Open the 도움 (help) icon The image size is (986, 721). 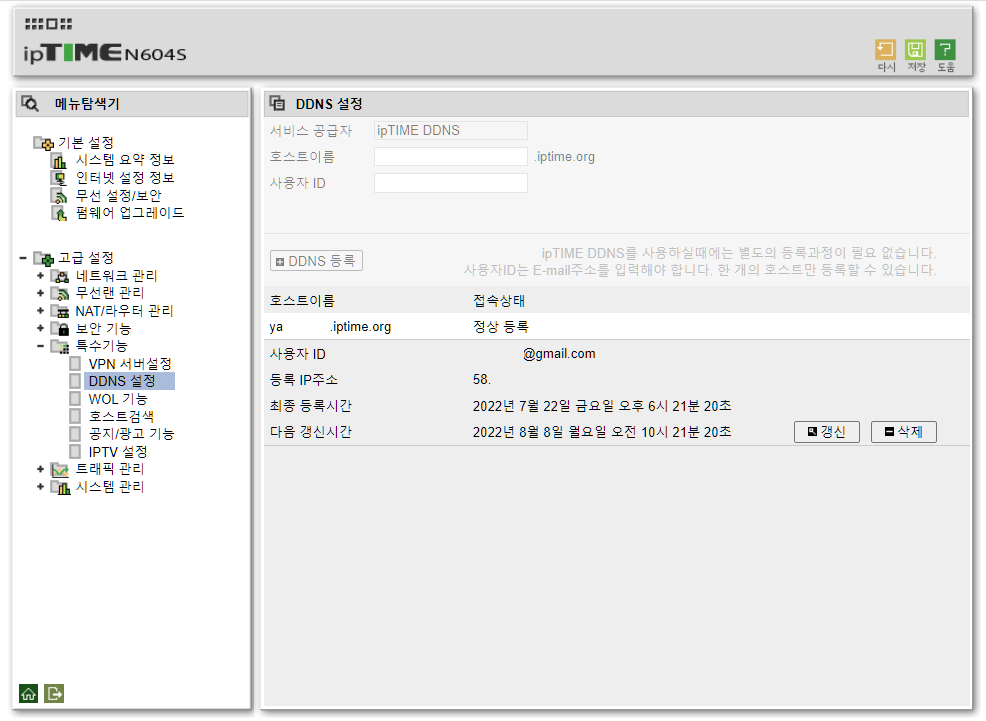tap(945, 50)
